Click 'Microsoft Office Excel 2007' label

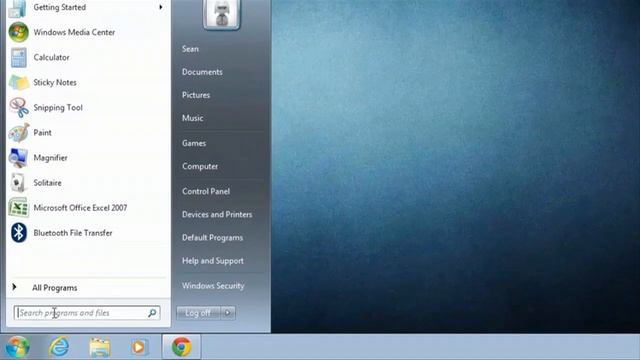point(80,208)
